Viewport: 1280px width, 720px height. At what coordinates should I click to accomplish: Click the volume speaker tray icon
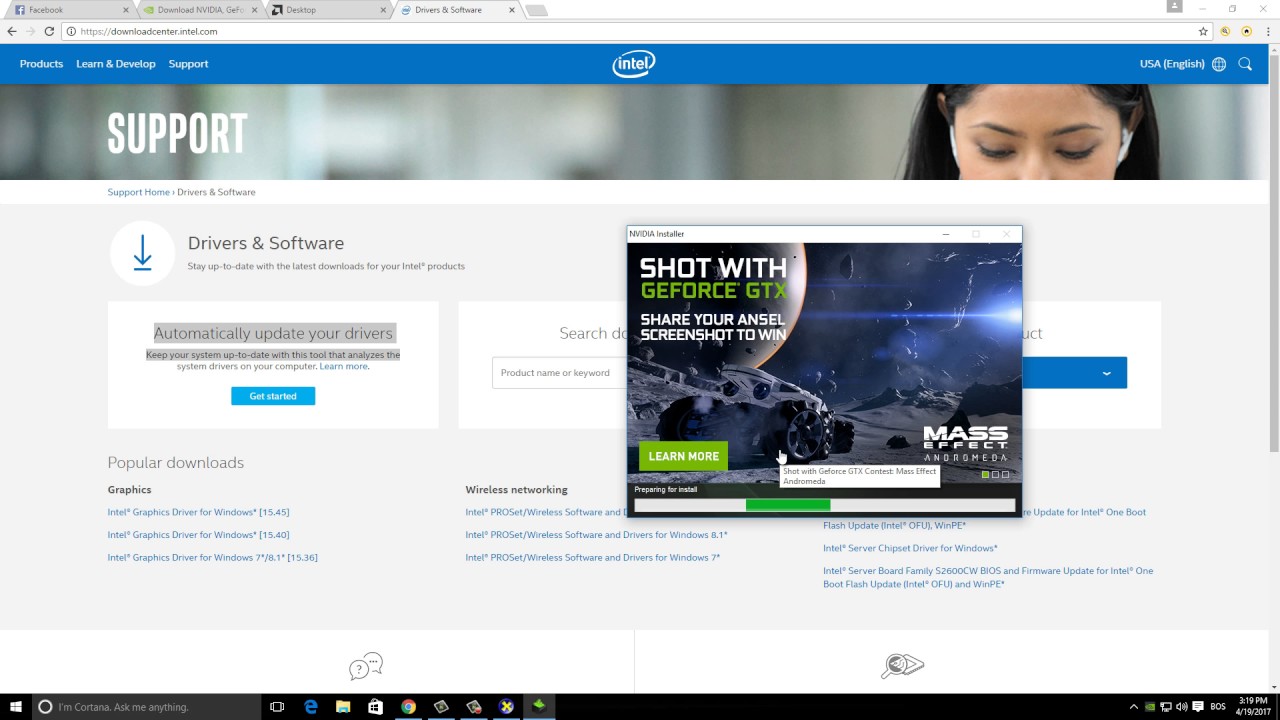1181,707
